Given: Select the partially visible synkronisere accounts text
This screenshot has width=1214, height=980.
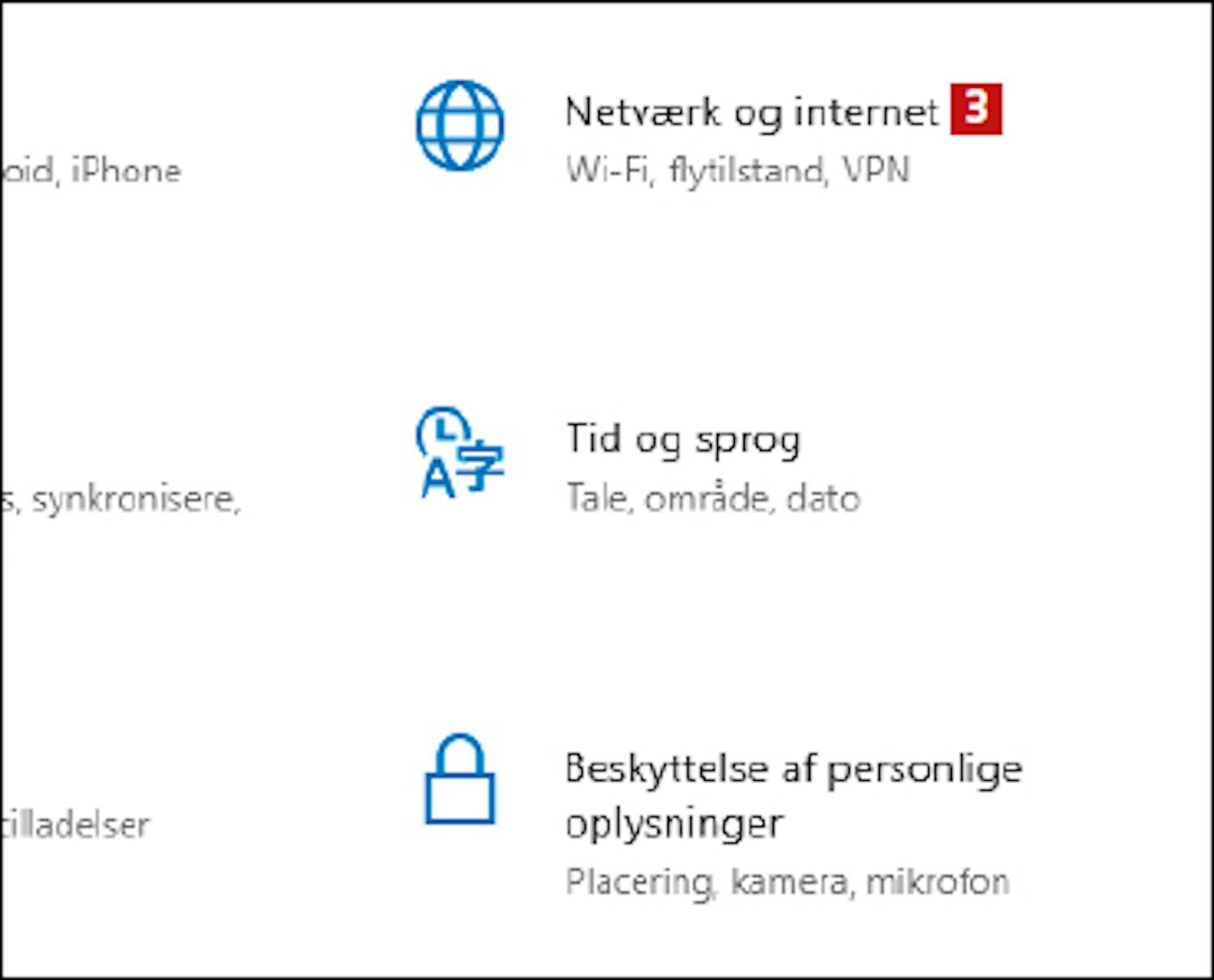Looking at the screenshot, I should pyautogui.click(x=121, y=499).
